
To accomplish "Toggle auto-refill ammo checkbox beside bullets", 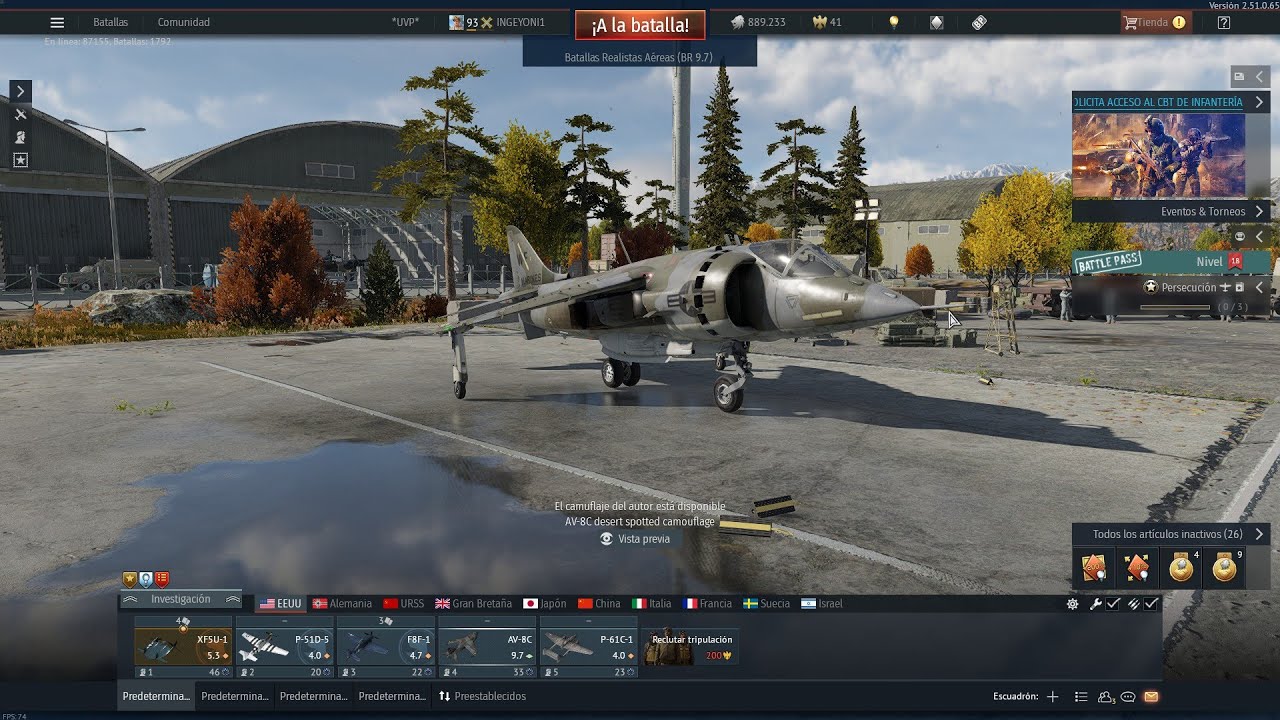I will pos(1152,604).
